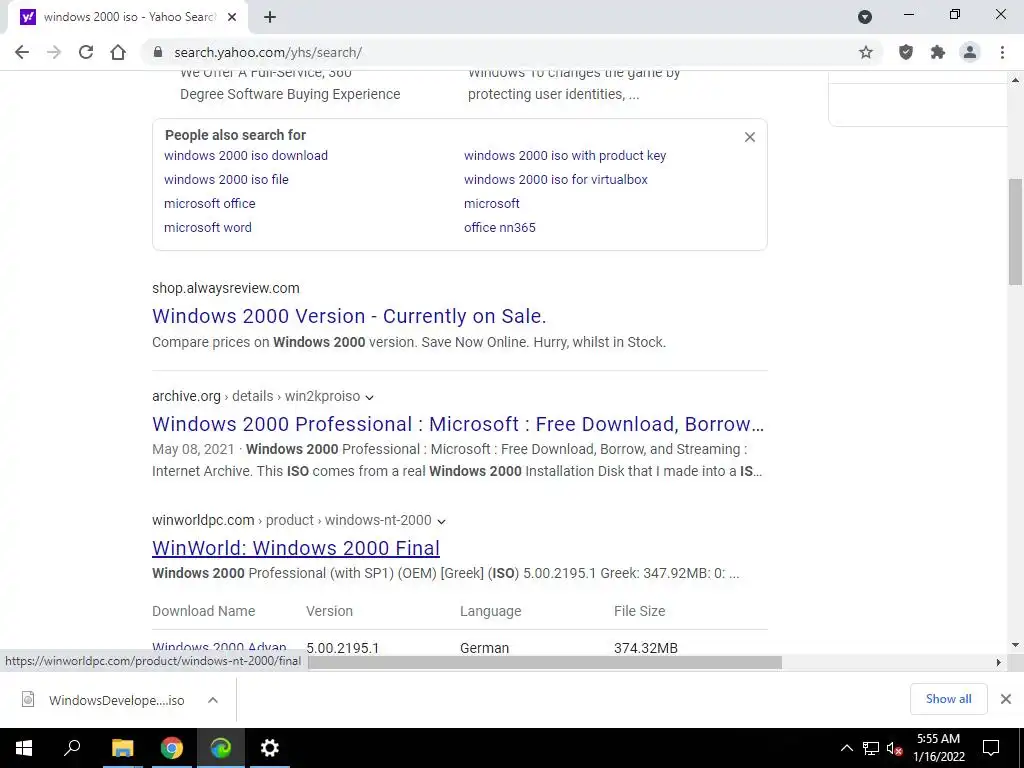Click the '374.32MB' file size cell
Screen dimensions: 1024x768
click(645, 648)
